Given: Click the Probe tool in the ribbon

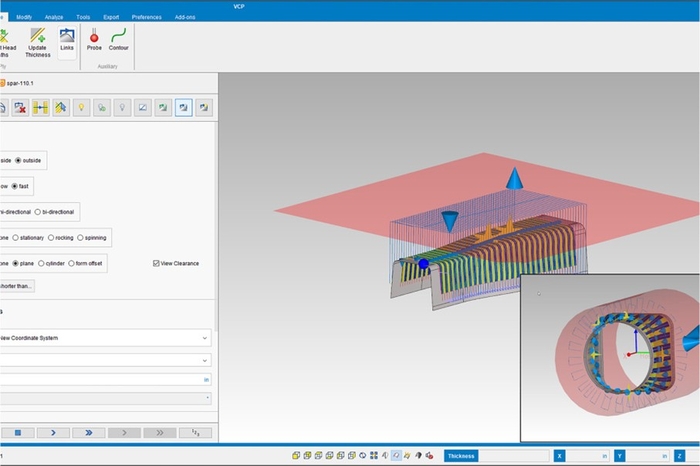Looking at the screenshot, I should click(x=94, y=38).
